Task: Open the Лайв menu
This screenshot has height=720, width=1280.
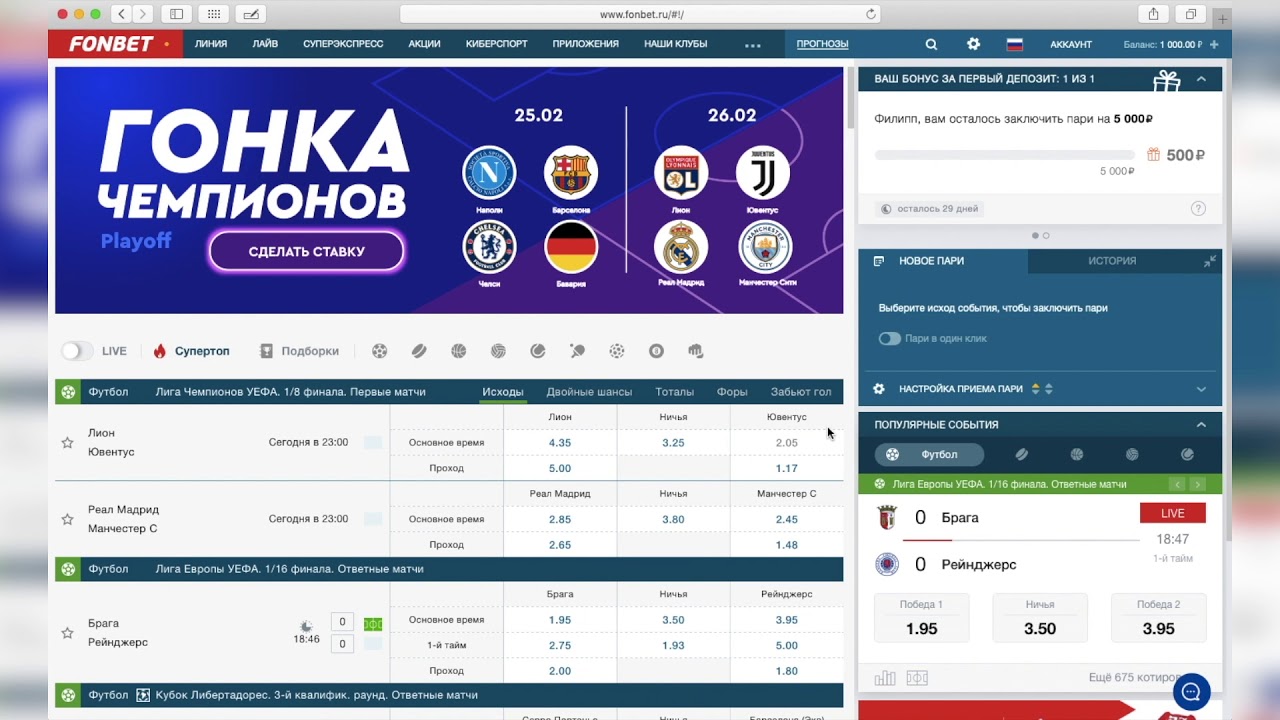Action: (x=265, y=44)
